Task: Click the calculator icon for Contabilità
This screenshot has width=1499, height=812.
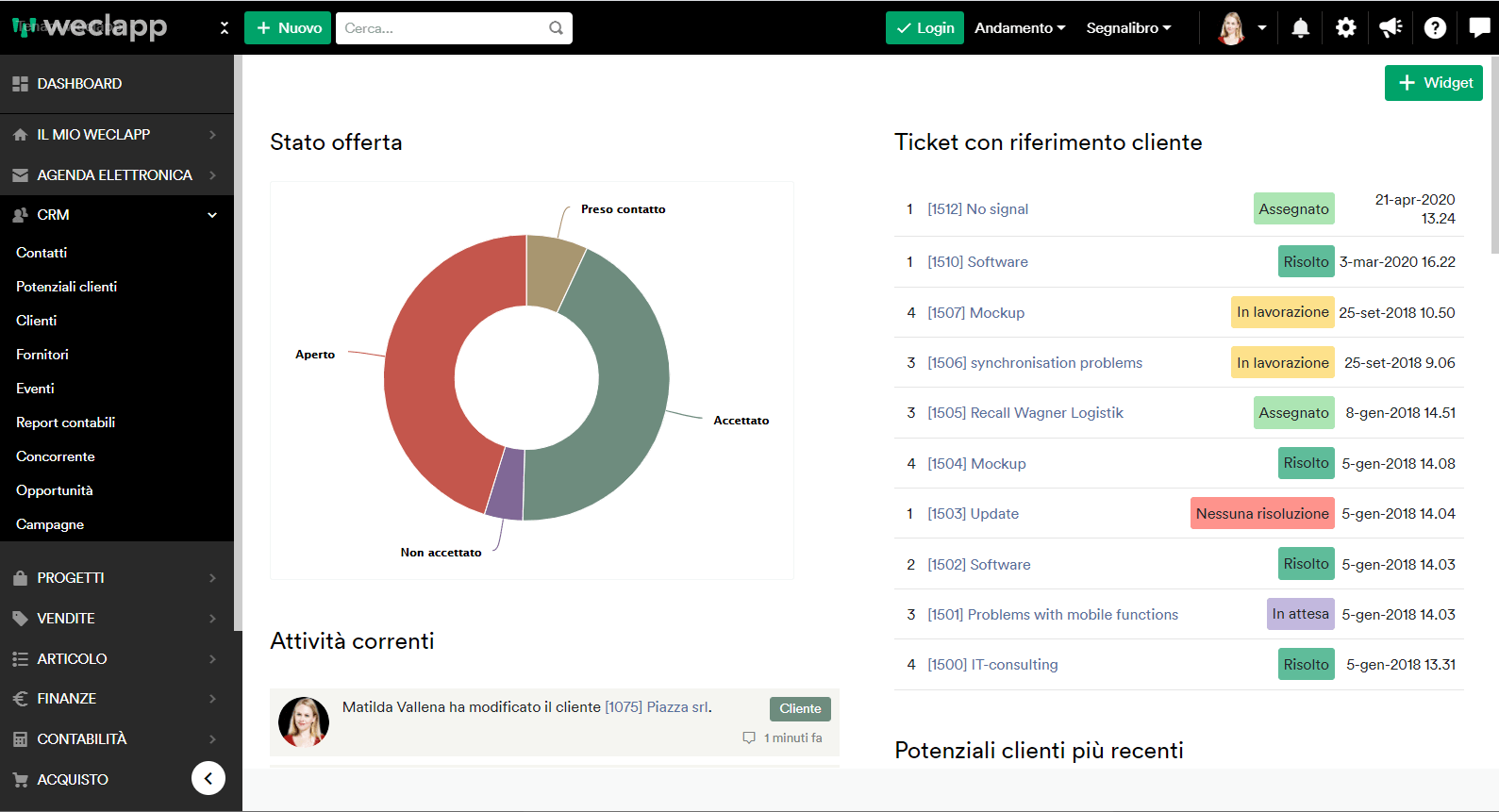Action: (20, 739)
